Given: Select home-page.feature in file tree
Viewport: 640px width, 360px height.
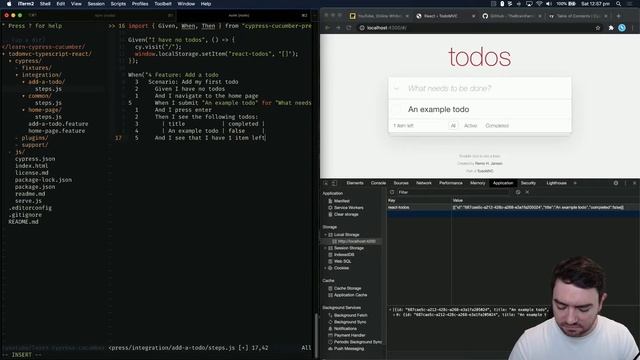Looking at the screenshot, I should click(x=57, y=131).
